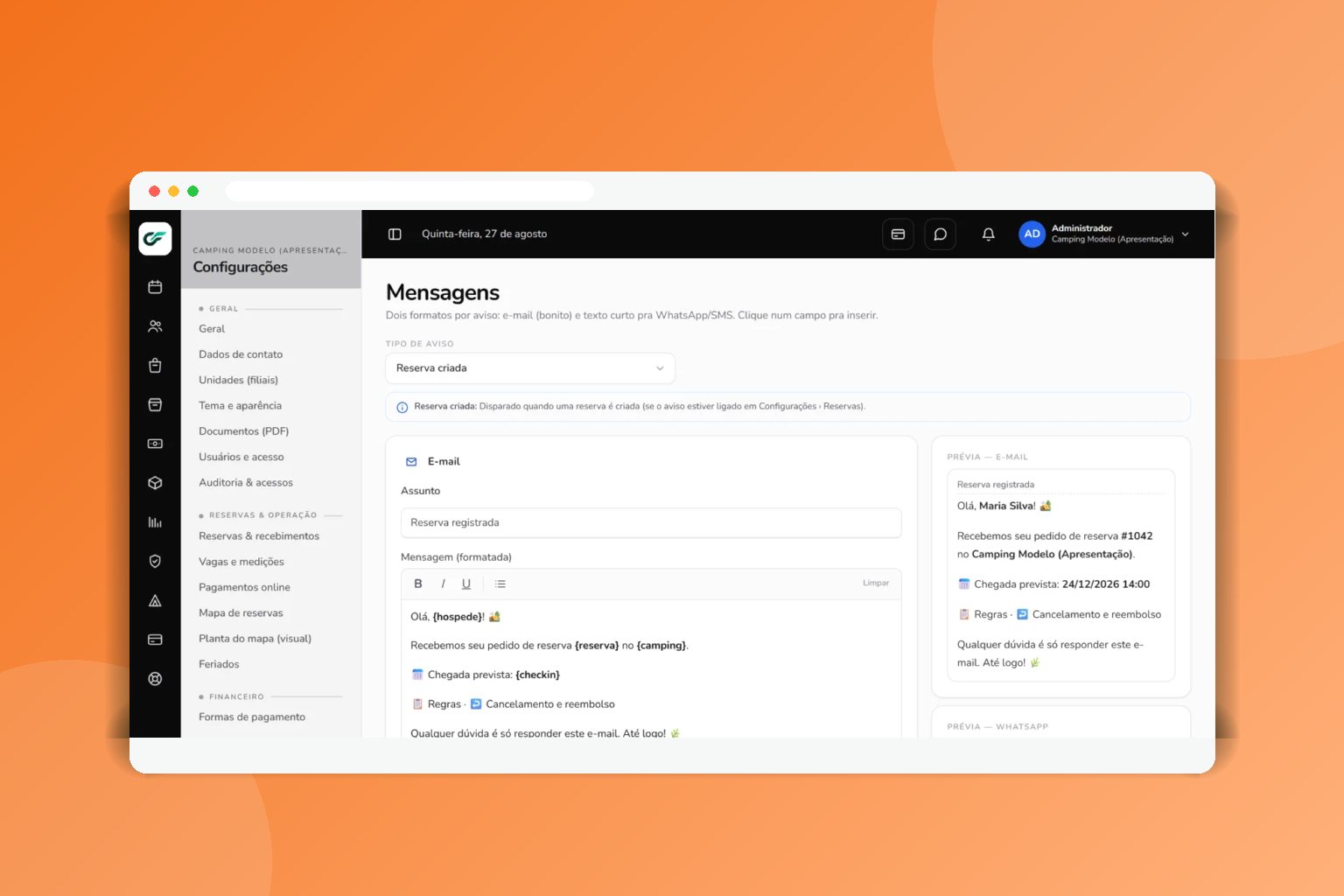Open the Feriados settings page

tap(219, 664)
